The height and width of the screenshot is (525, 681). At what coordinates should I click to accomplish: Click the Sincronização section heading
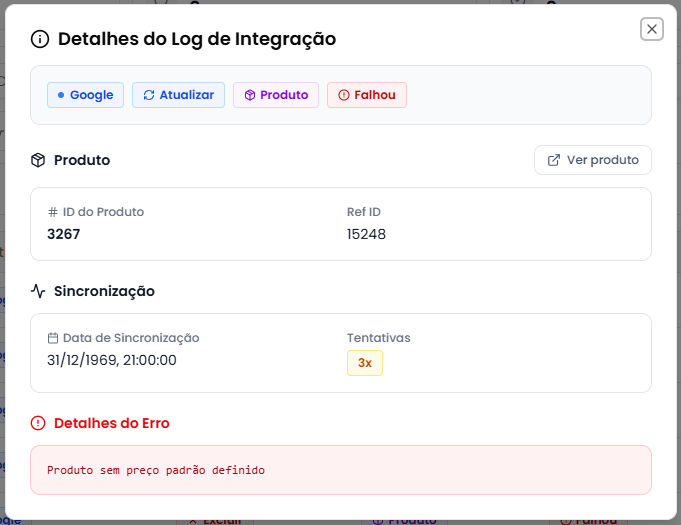(104, 291)
